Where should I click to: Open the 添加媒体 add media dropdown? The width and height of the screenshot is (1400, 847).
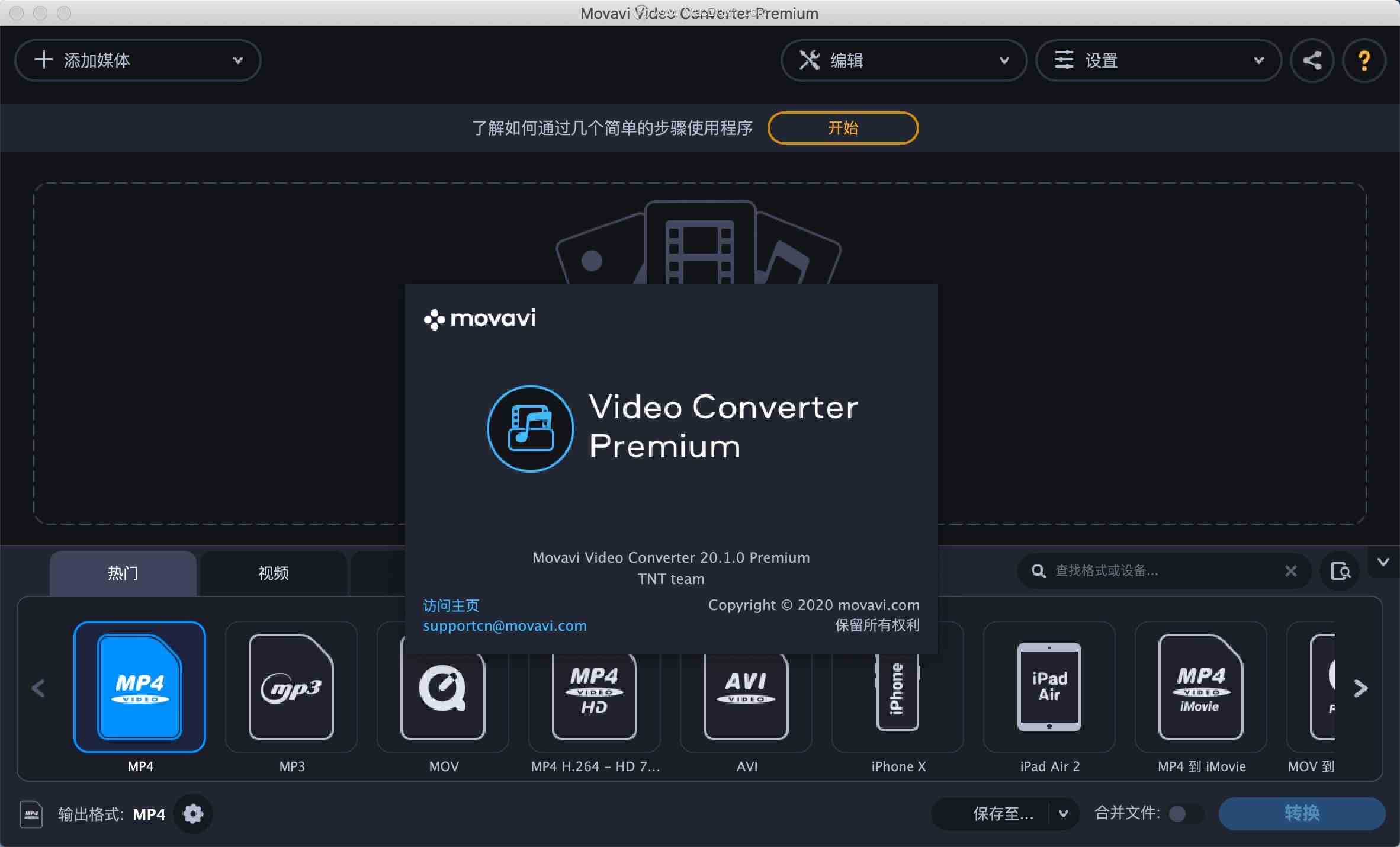pos(138,60)
